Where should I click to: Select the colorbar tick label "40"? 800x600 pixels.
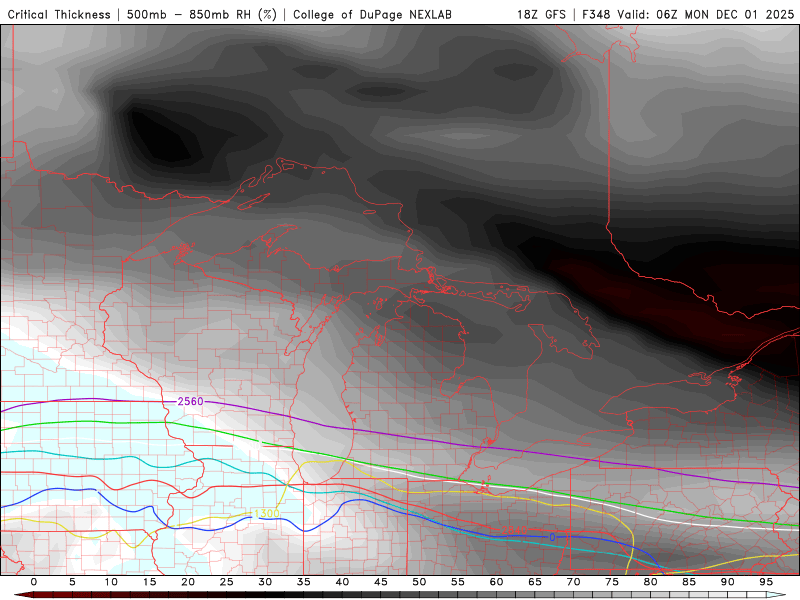342,582
